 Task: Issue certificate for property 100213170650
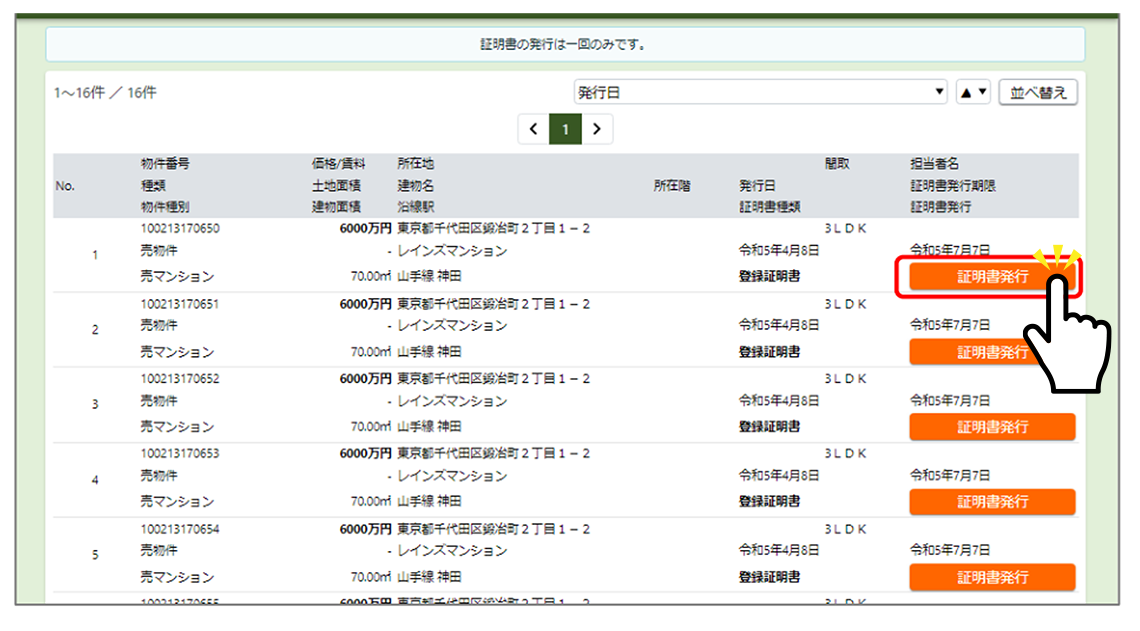[992, 276]
